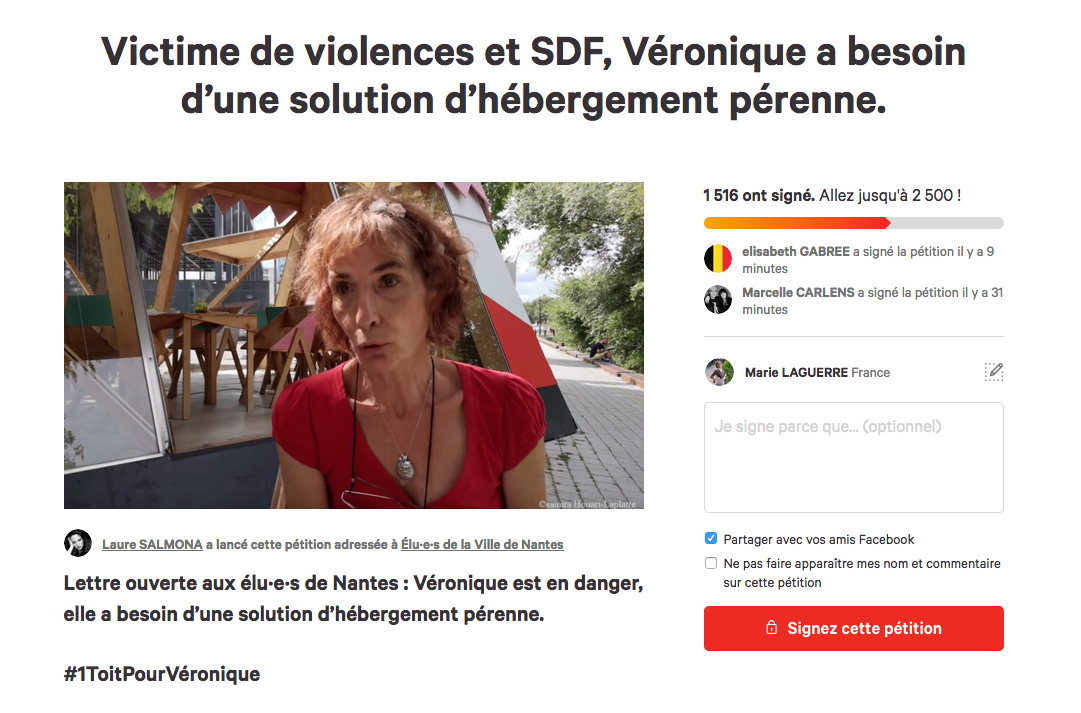Open the petition photo of Véronique

pyautogui.click(x=354, y=345)
